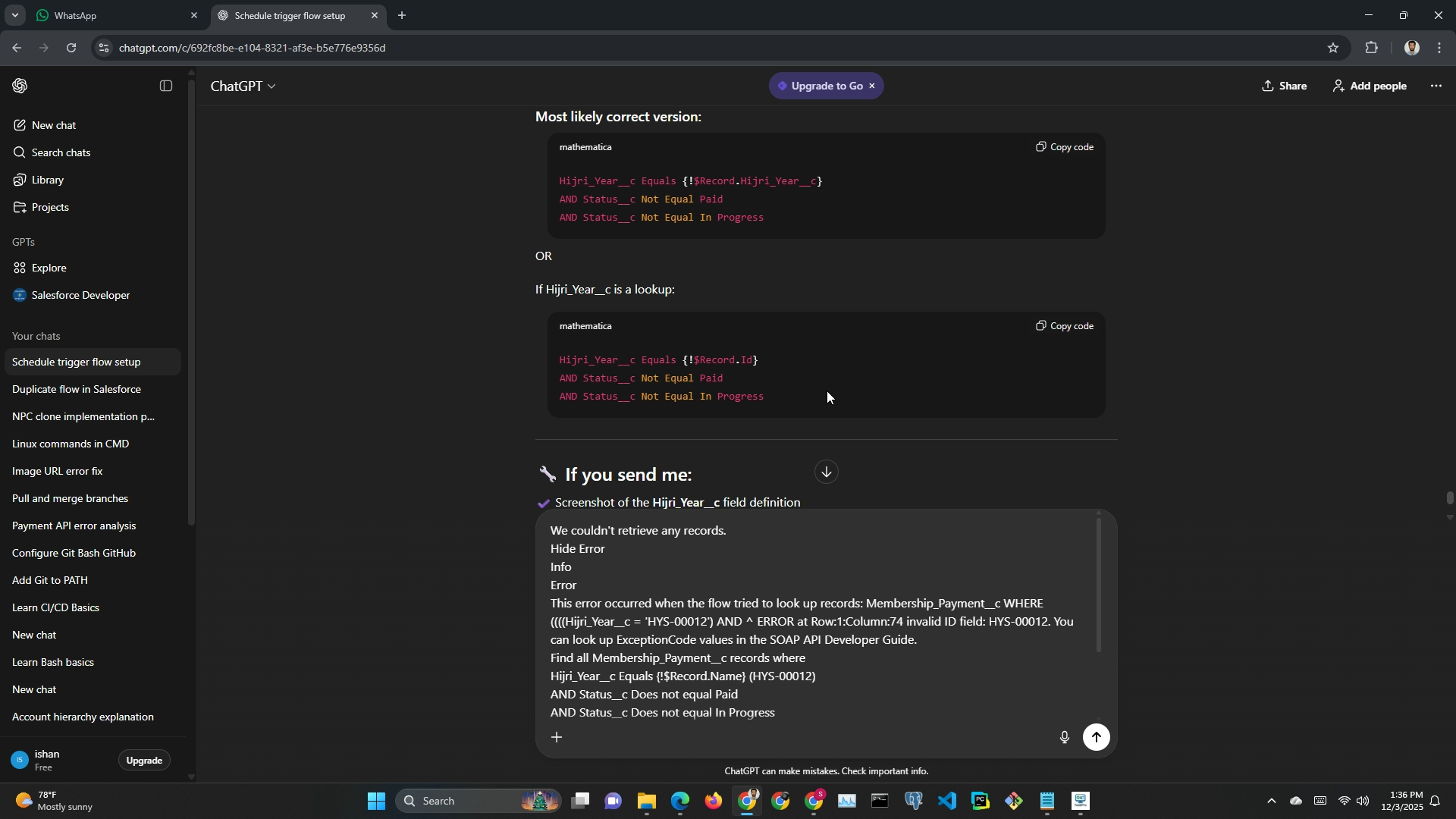Click the ChatGPT logo icon

coord(20,86)
